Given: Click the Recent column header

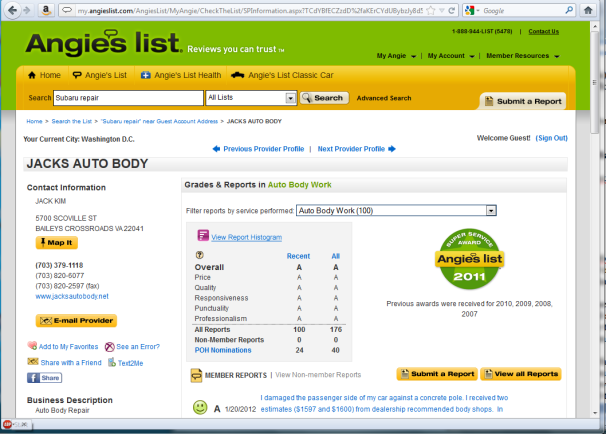Looking at the screenshot, I should 298,256.
